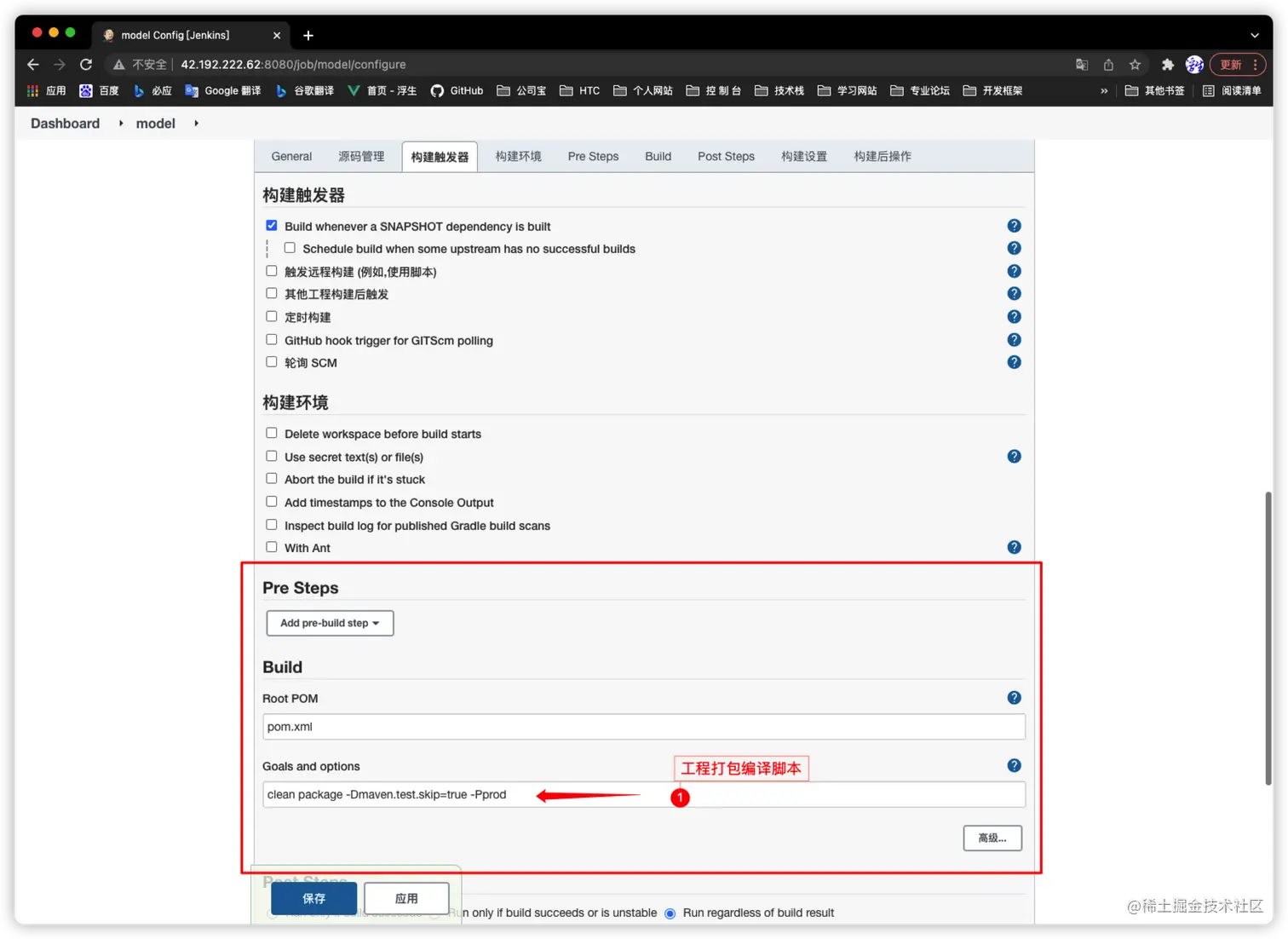1288x939 pixels.
Task: Uncheck Build whenever a SNAPSHOT dependency is built
Action: pyautogui.click(x=272, y=226)
